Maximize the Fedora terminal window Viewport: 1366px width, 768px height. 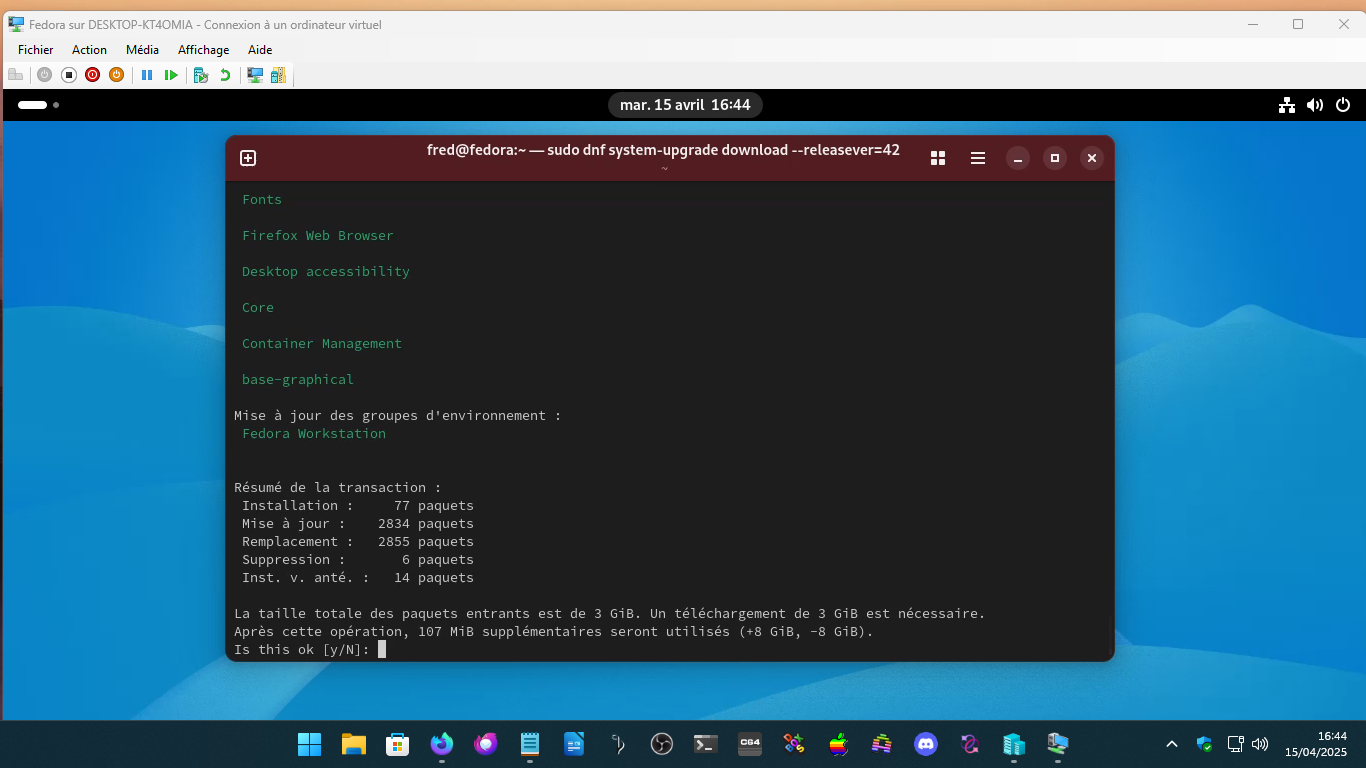(1054, 158)
